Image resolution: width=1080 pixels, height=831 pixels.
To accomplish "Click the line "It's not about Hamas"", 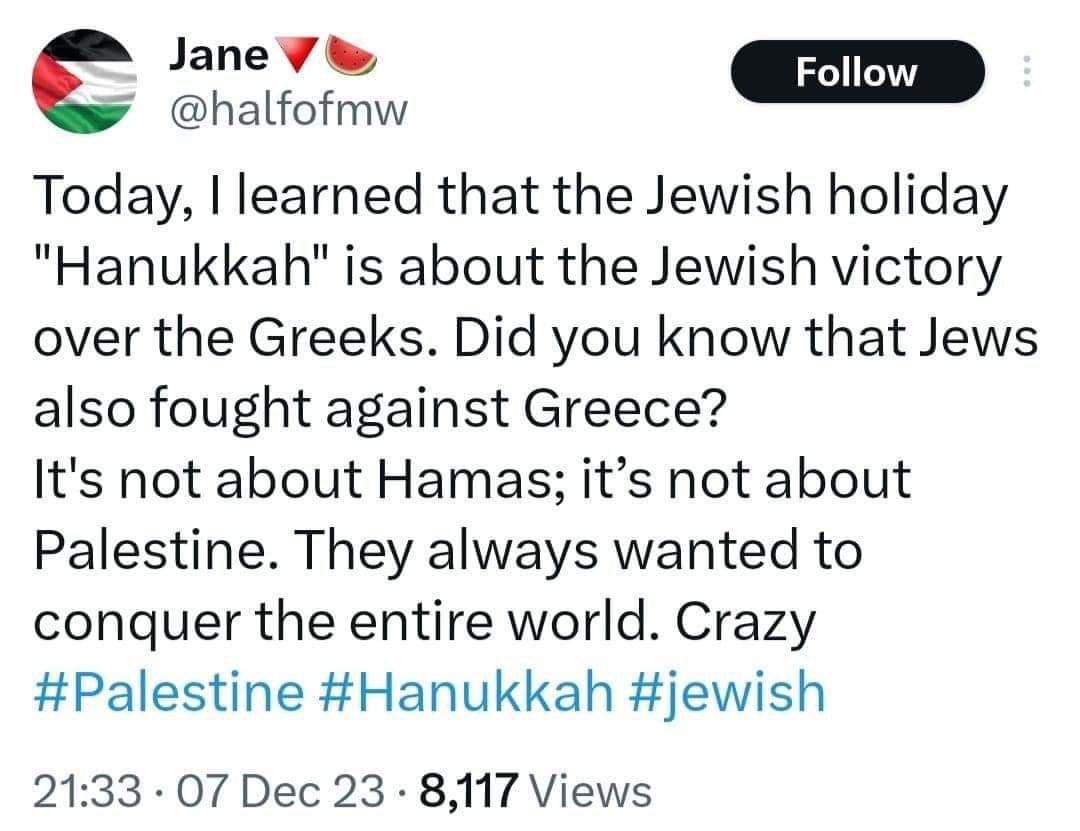I will (472, 480).
